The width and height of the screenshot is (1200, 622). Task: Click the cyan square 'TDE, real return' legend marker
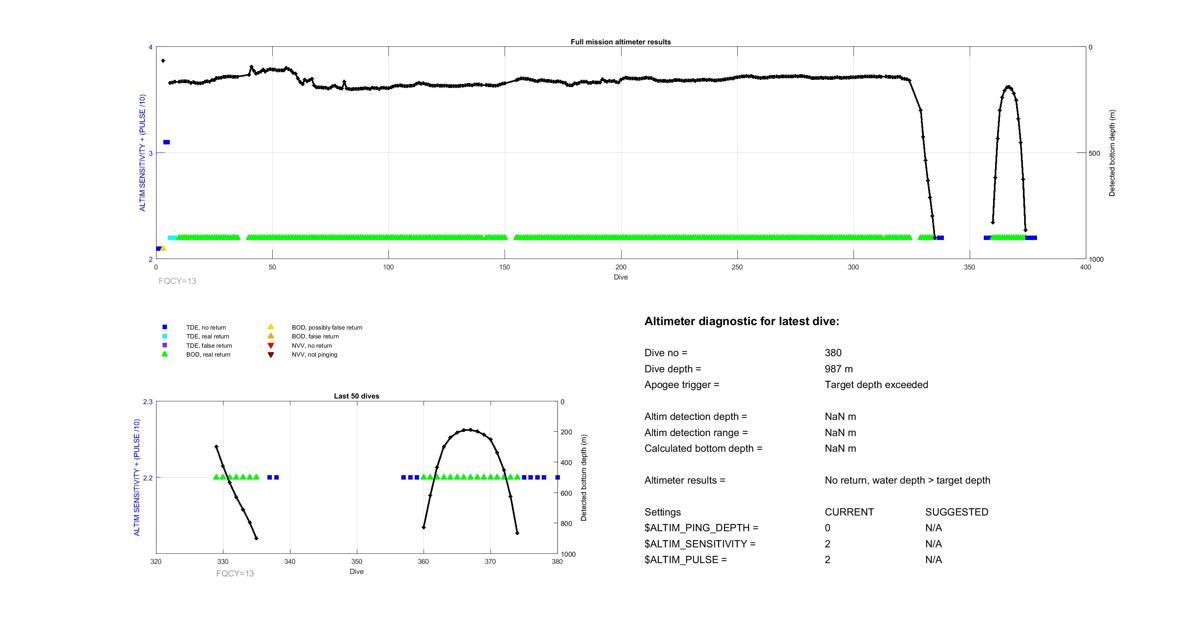pos(165,336)
